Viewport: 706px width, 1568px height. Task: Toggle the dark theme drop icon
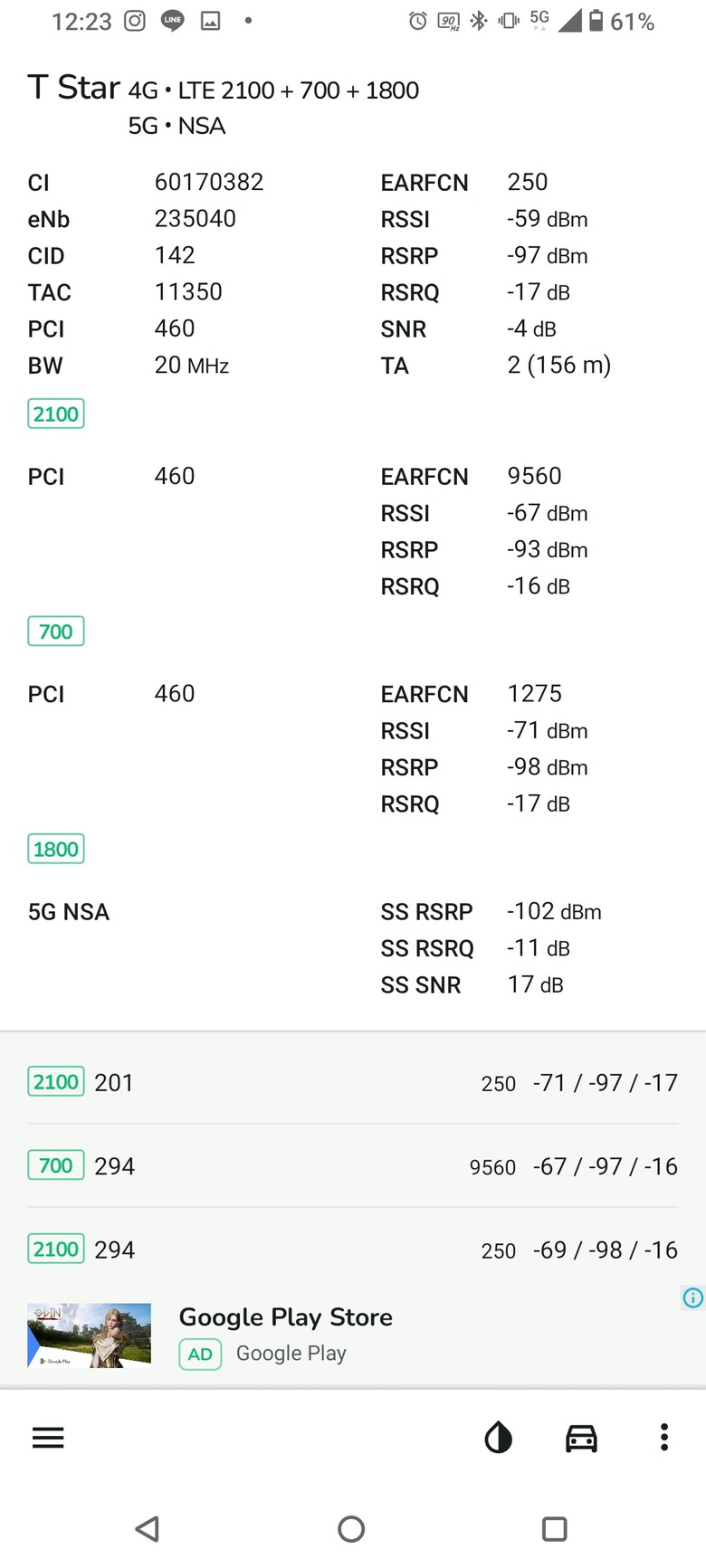[498, 1437]
